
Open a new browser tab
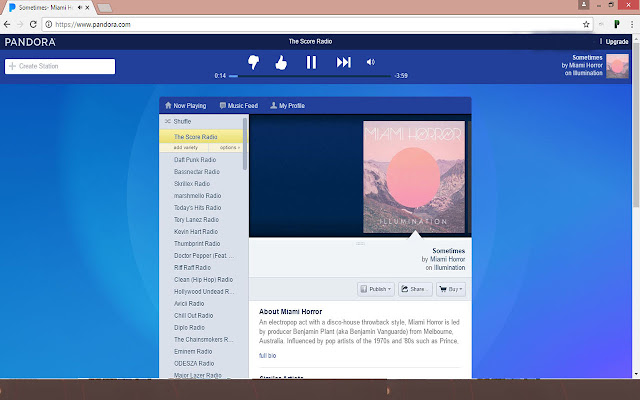(x=105, y=8)
